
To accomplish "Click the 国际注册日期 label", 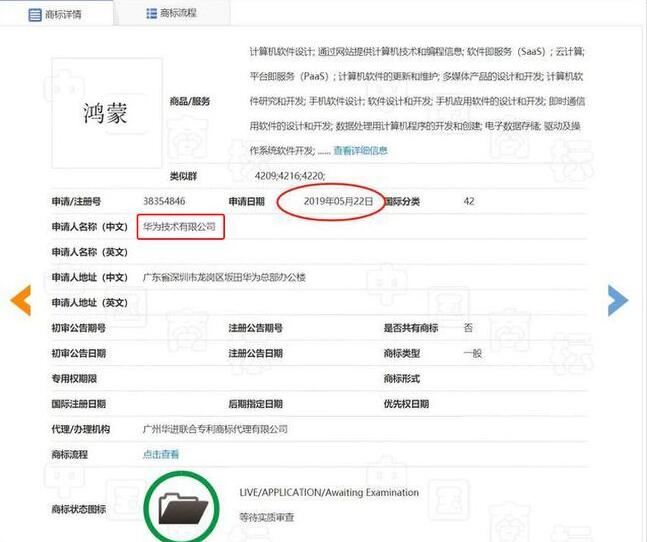I will (78, 404).
